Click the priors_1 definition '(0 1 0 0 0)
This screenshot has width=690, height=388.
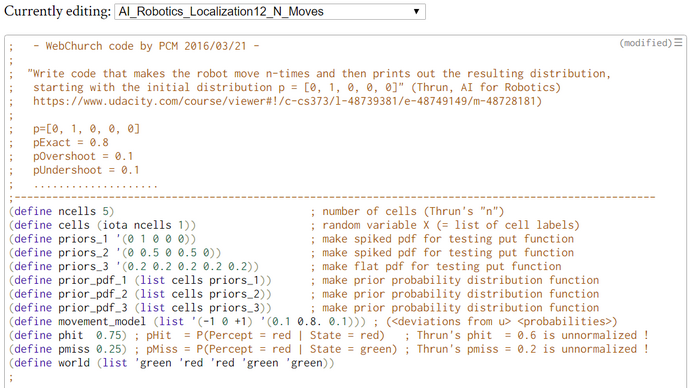[102, 239]
